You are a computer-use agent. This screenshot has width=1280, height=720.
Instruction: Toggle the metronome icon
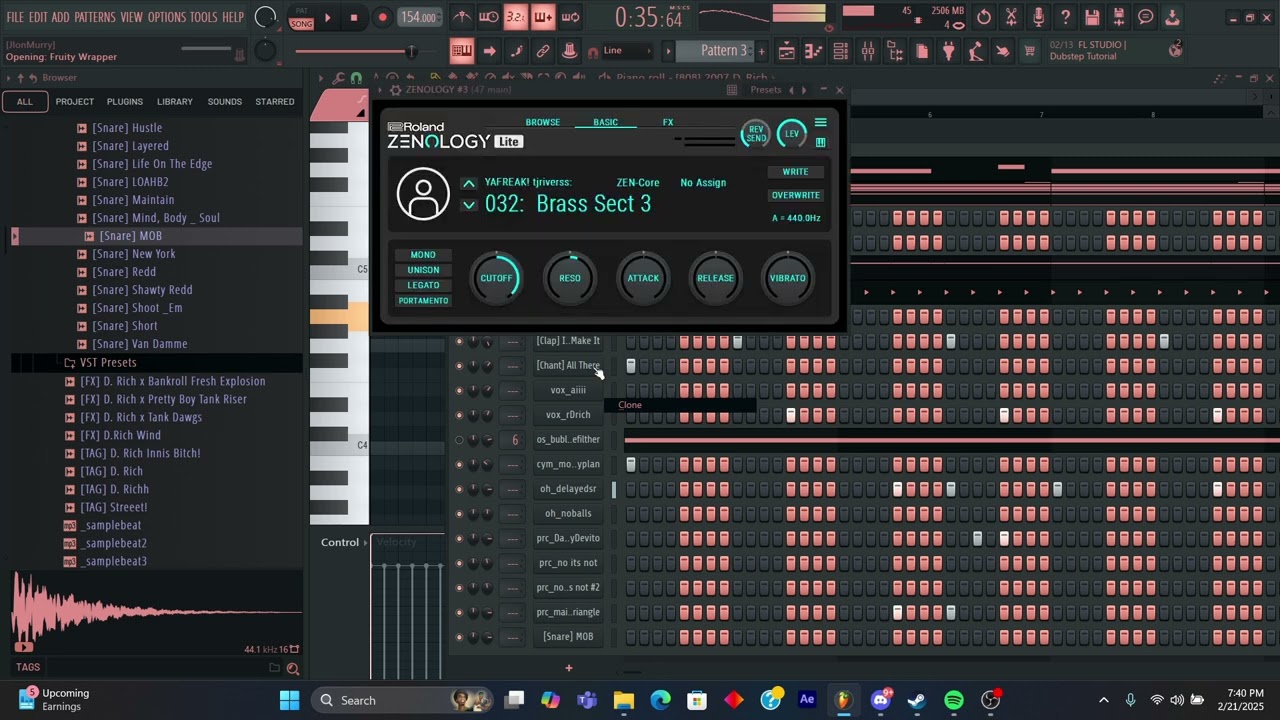pos(462,17)
